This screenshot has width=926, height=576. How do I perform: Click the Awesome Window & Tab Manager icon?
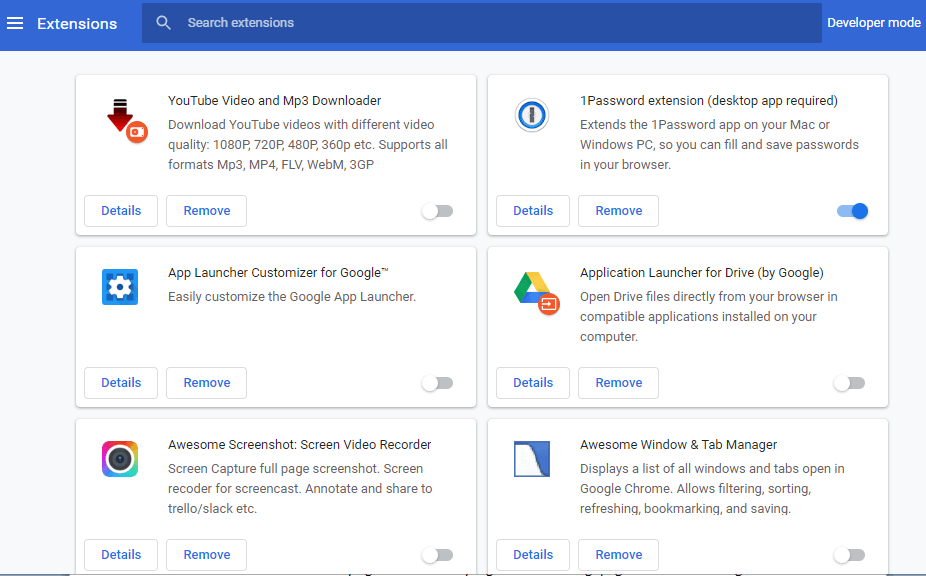click(x=532, y=459)
